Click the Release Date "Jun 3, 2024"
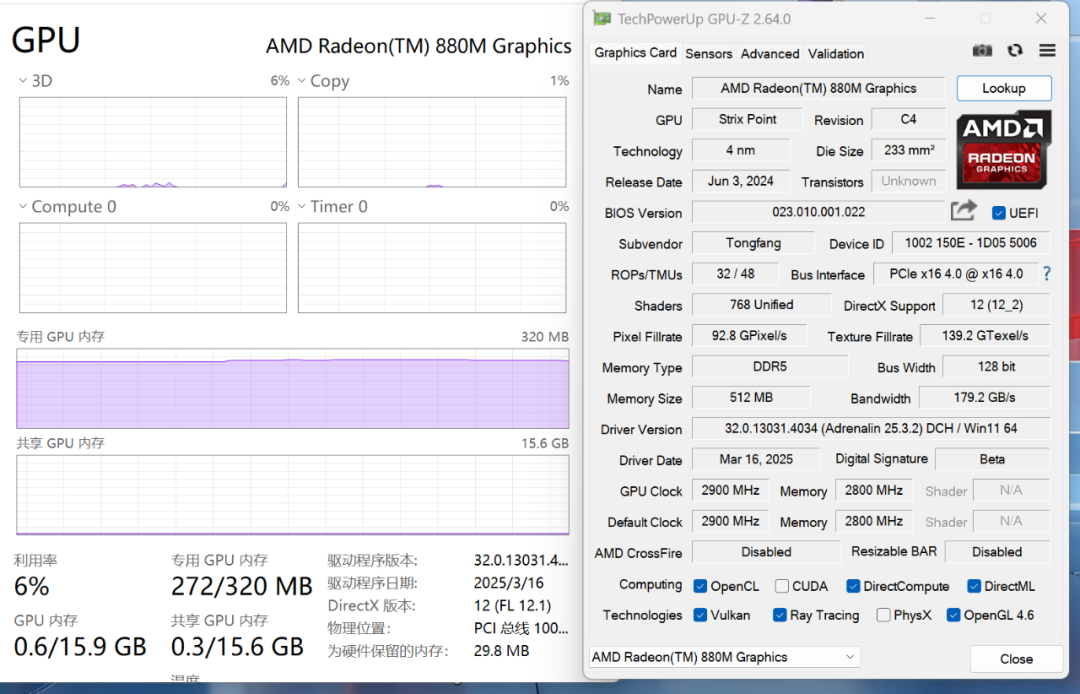1080x694 pixels. [x=740, y=181]
